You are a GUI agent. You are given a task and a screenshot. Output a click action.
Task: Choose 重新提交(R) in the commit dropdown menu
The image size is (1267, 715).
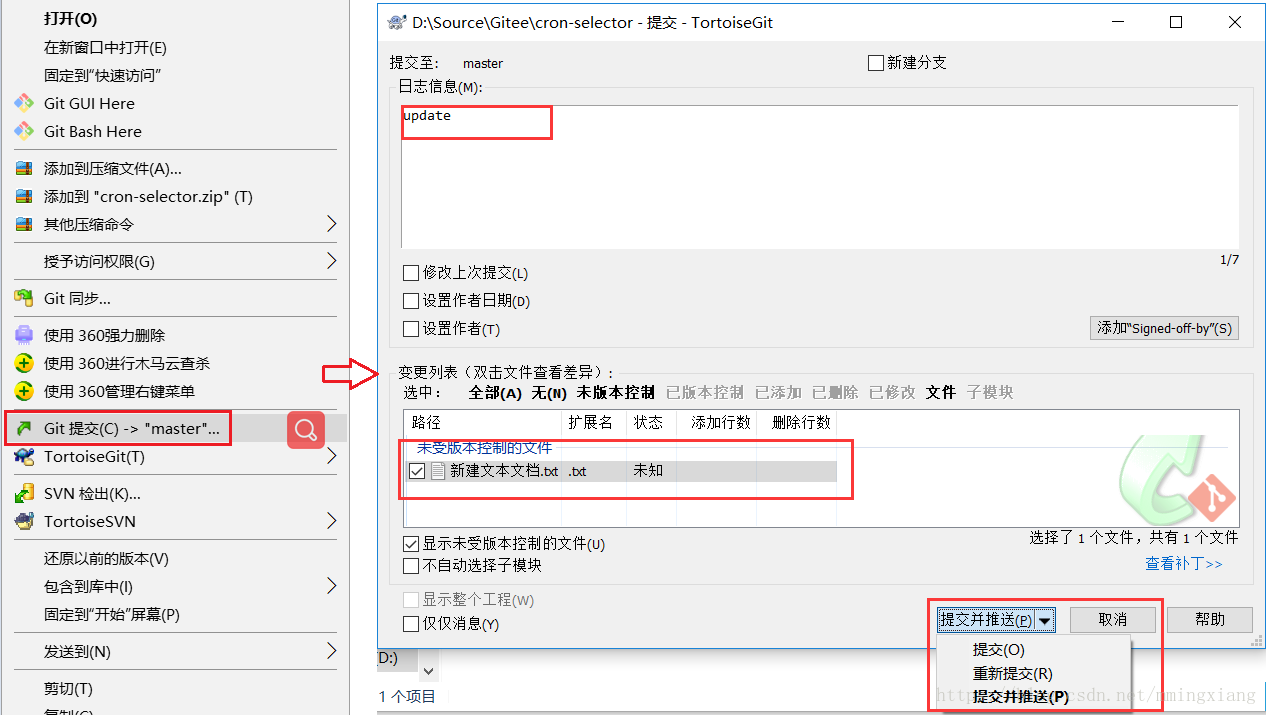[x=1013, y=674]
